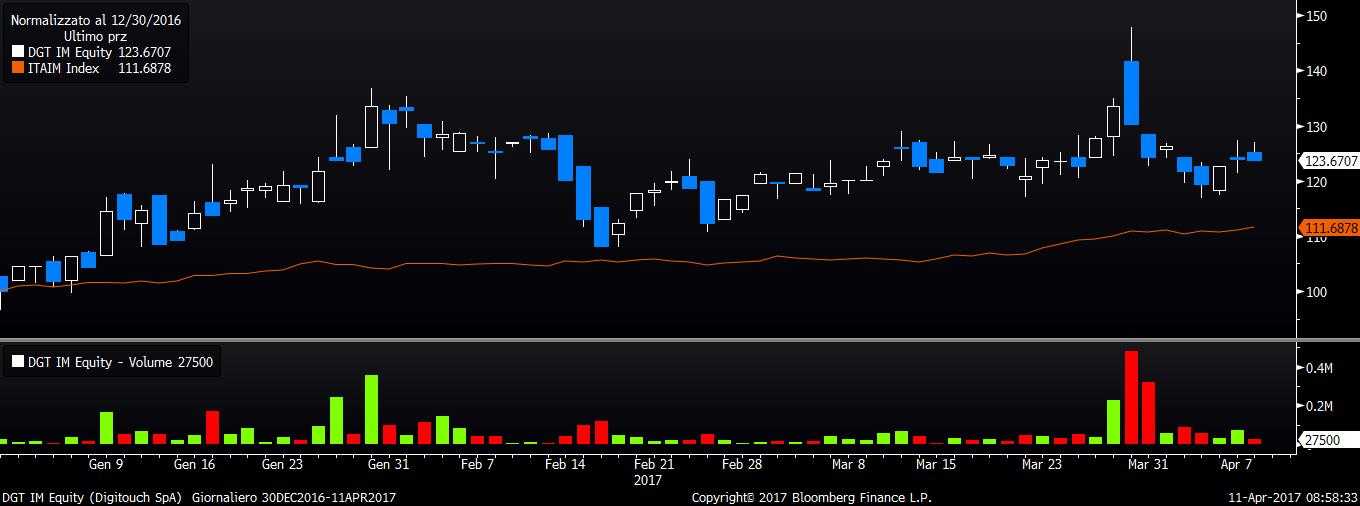Click the 123.6707 last price axis tag
Viewport: 1360px width, 506px height.
[x=1328, y=160]
